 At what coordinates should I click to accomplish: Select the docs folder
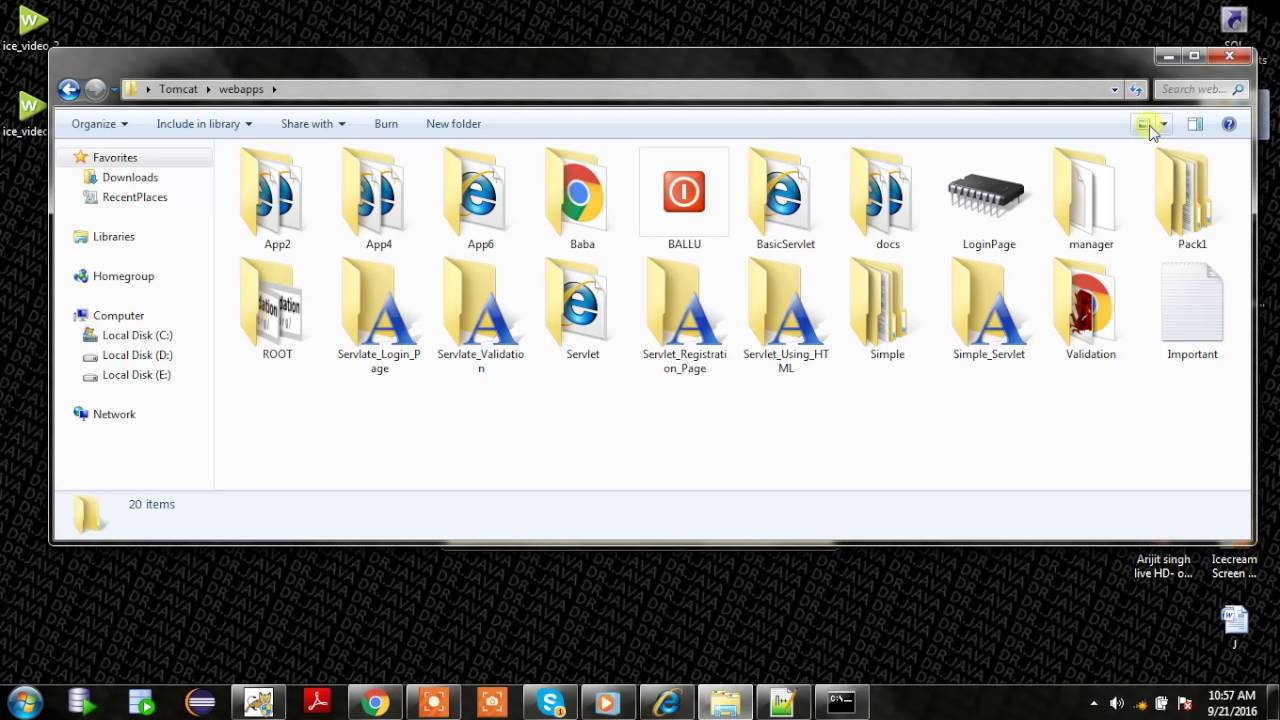pyautogui.click(x=888, y=199)
